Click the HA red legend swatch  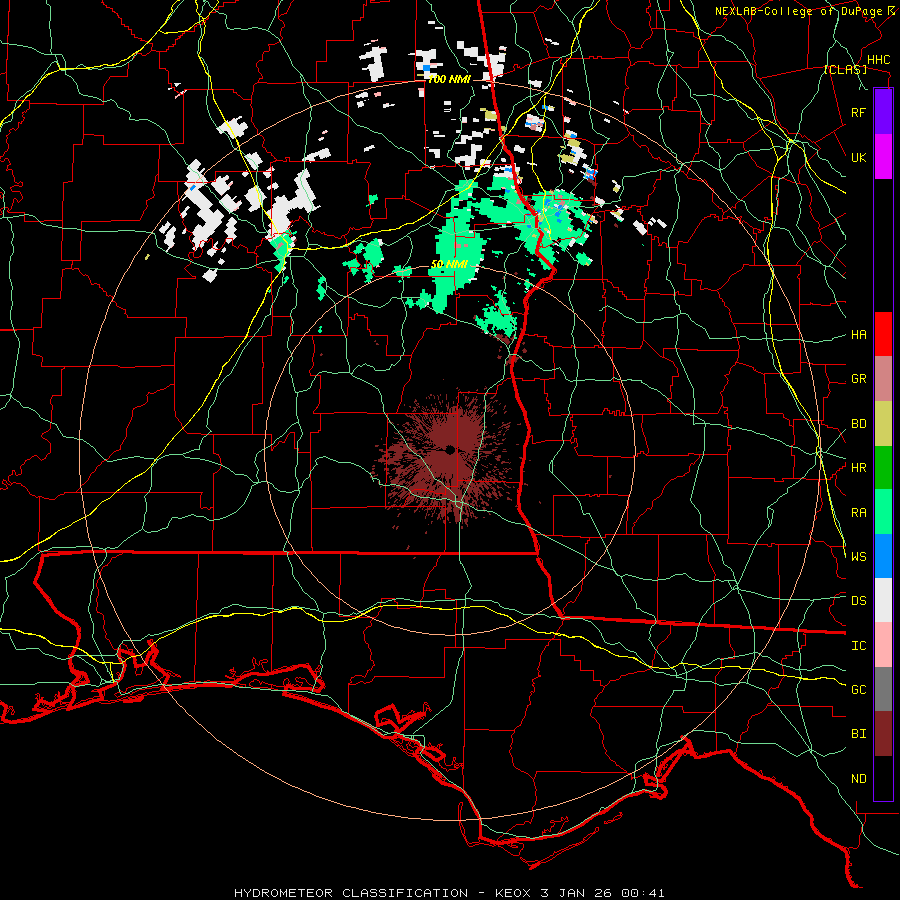coord(883,334)
